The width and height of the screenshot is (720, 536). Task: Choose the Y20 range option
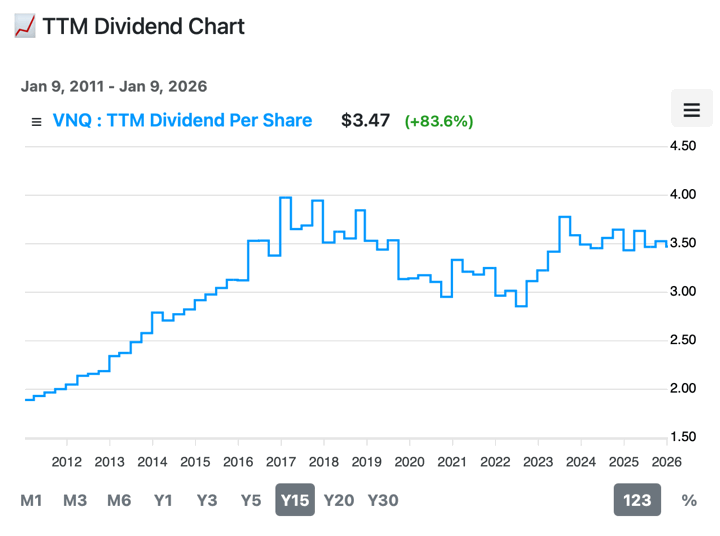(339, 500)
